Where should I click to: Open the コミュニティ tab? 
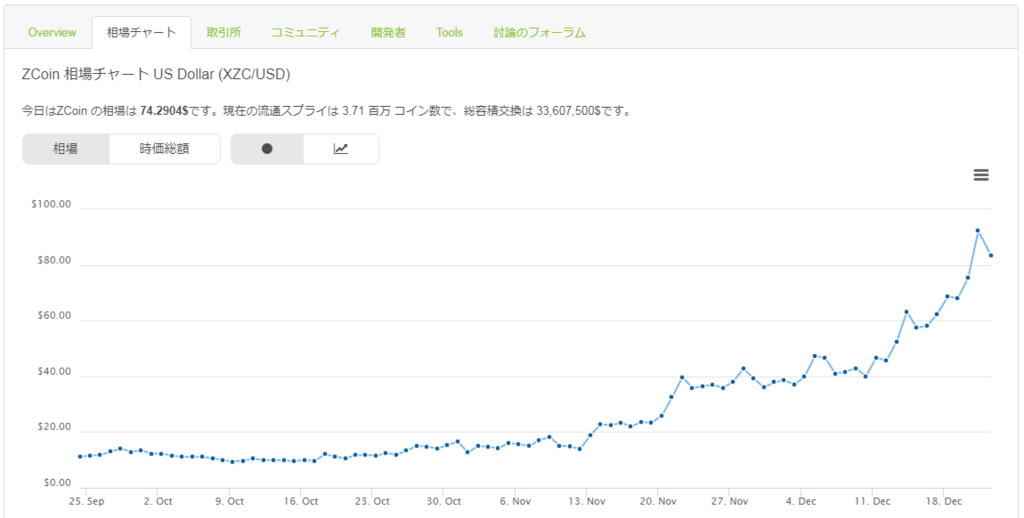306,33
